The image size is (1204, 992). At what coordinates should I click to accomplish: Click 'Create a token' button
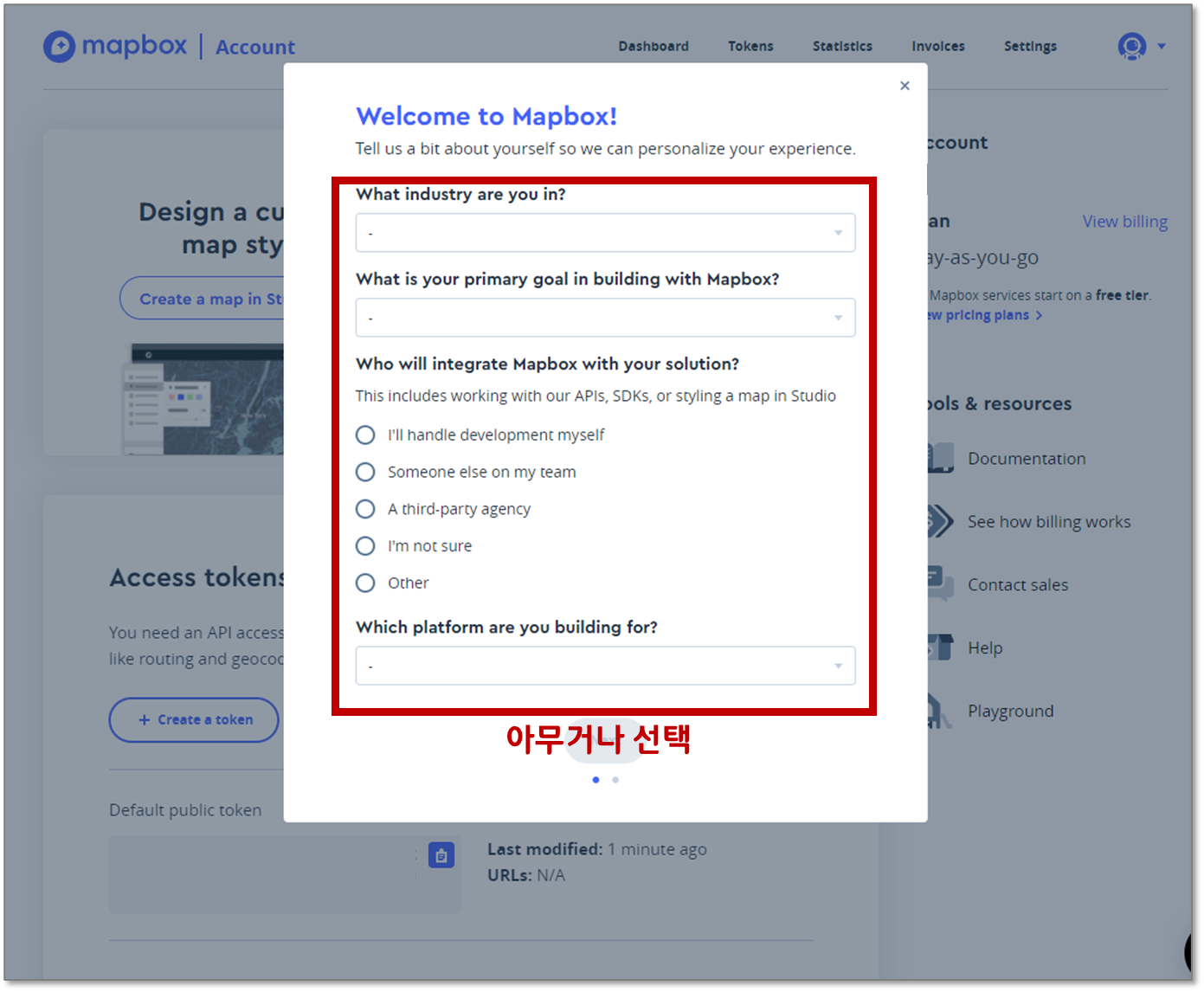(194, 719)
